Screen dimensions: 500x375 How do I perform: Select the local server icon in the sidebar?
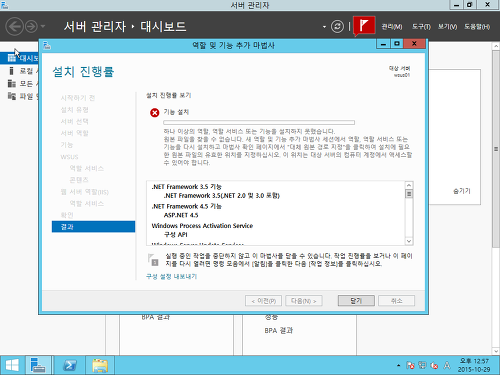click(12, 71)
